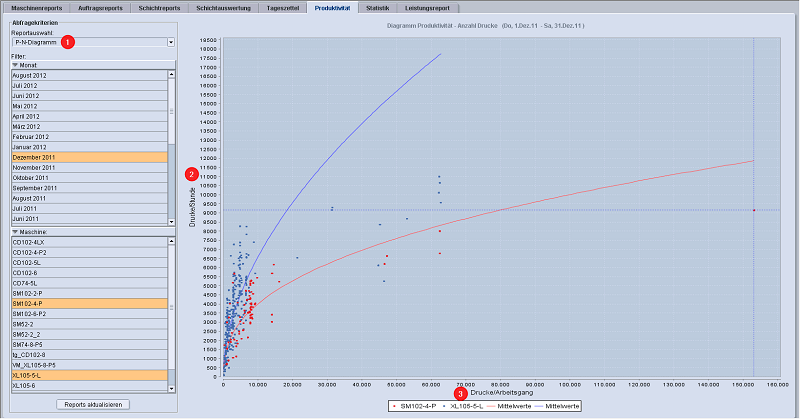This screenshot has width=800, height=419.
Task: Collapse the Maschine filter section
Action: point(16,231)
